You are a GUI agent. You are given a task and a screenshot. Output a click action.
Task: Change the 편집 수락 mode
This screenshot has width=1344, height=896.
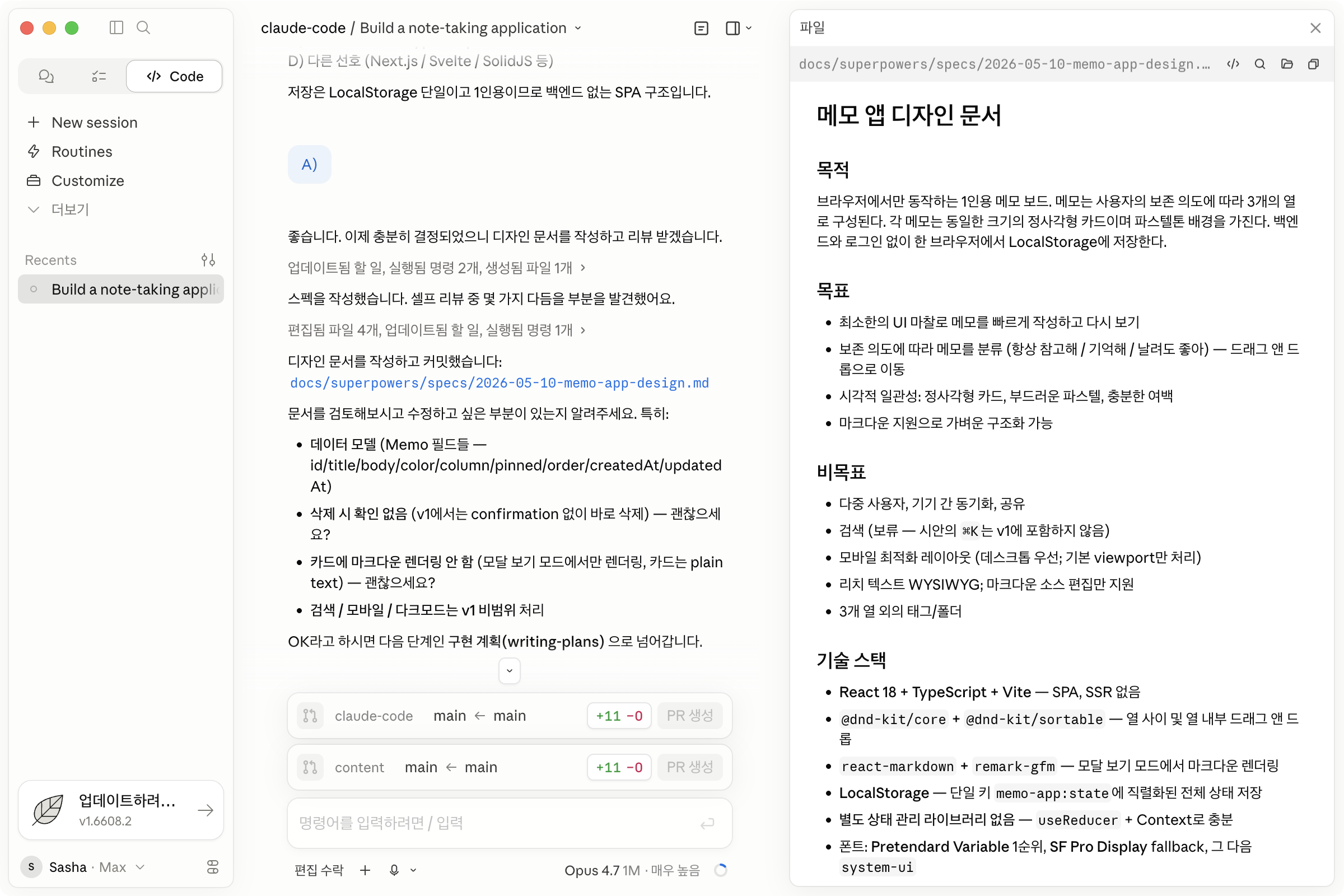click(x=318, y=870)
